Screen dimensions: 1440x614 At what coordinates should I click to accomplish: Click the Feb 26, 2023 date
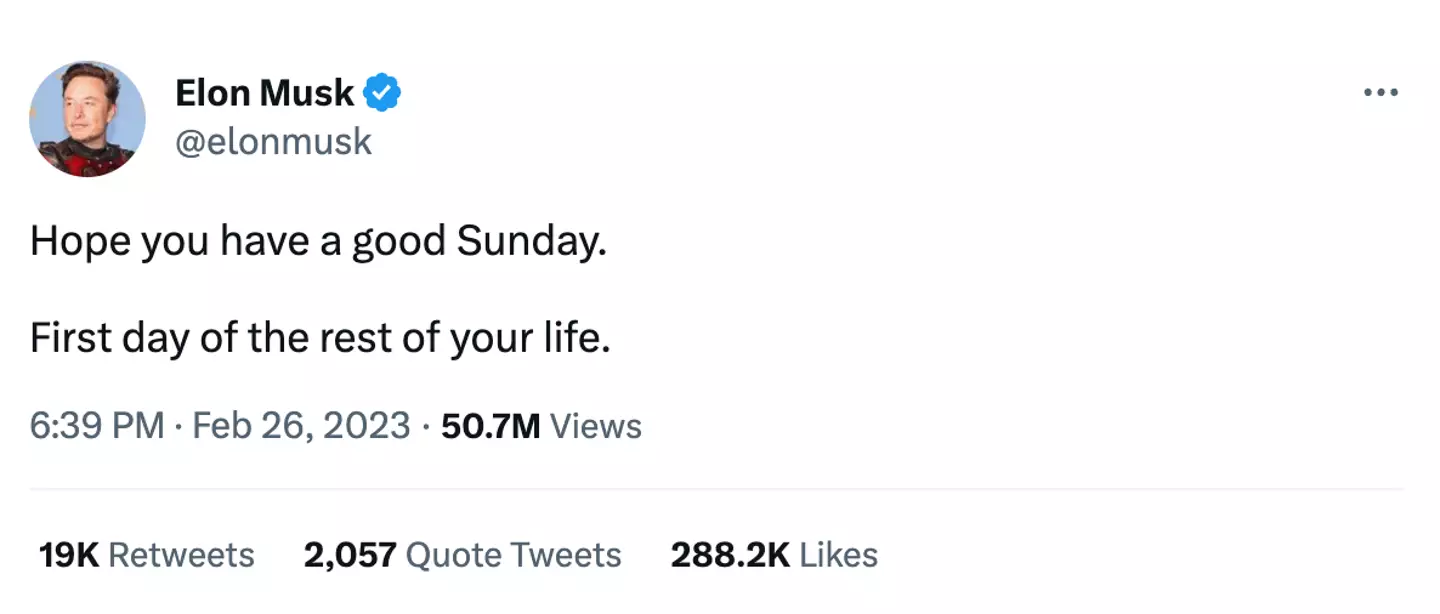301,426
